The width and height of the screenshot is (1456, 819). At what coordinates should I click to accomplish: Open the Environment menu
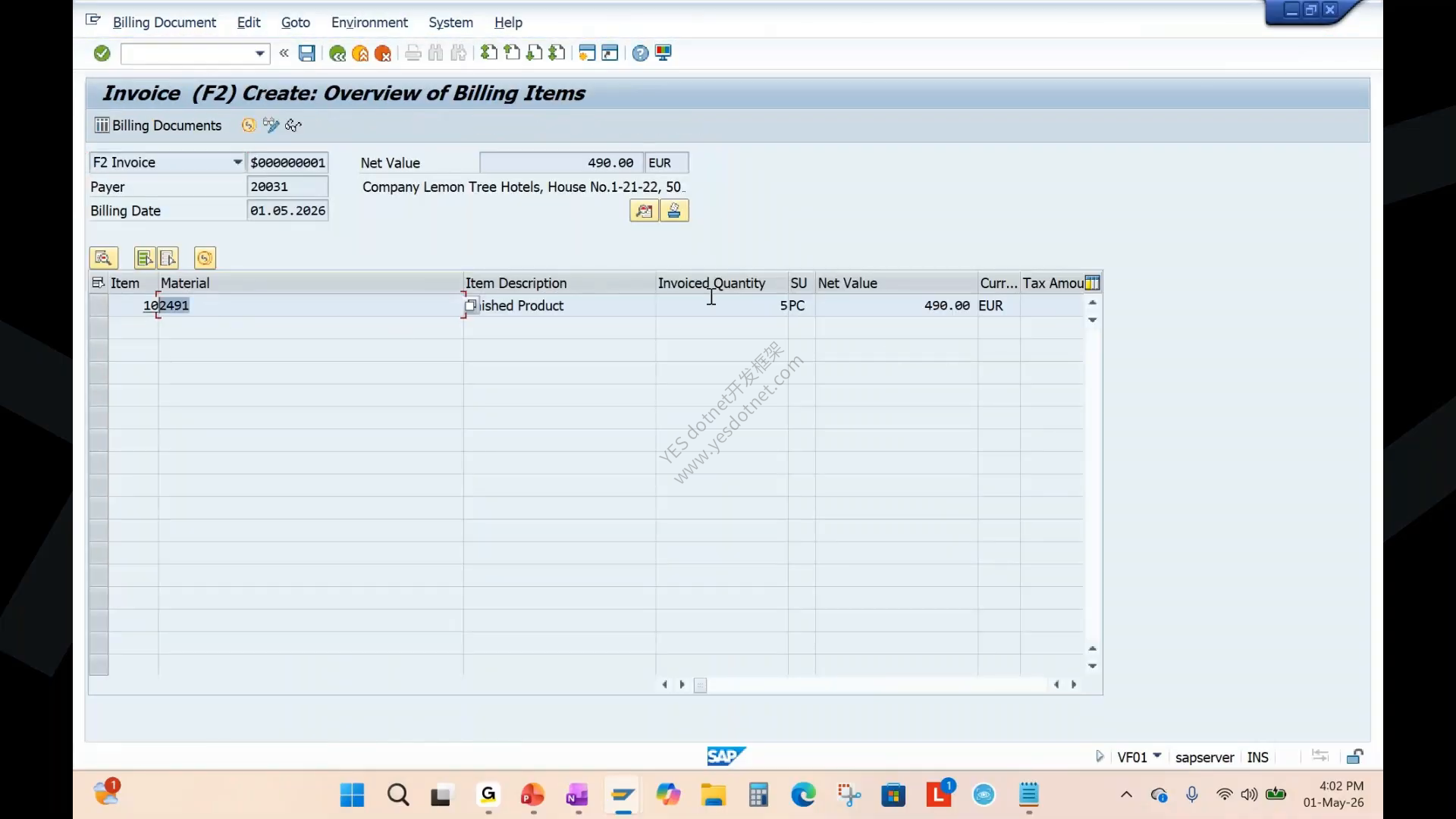(369, 23)
